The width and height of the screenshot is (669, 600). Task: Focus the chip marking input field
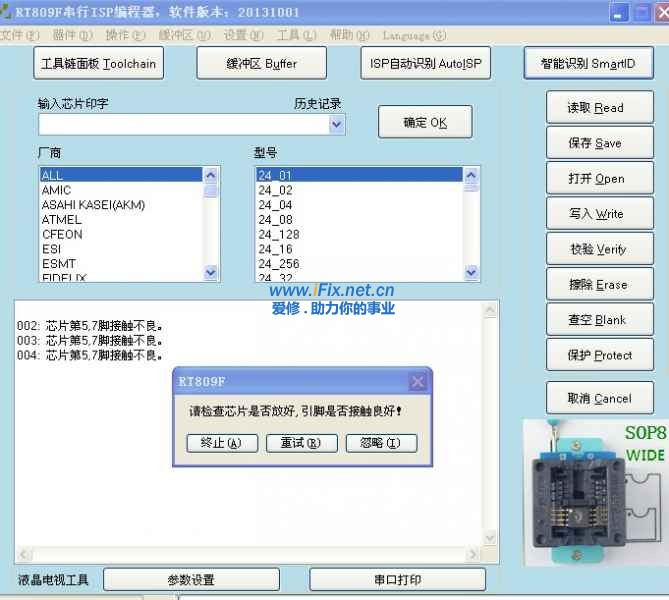(x=184, y=125)
